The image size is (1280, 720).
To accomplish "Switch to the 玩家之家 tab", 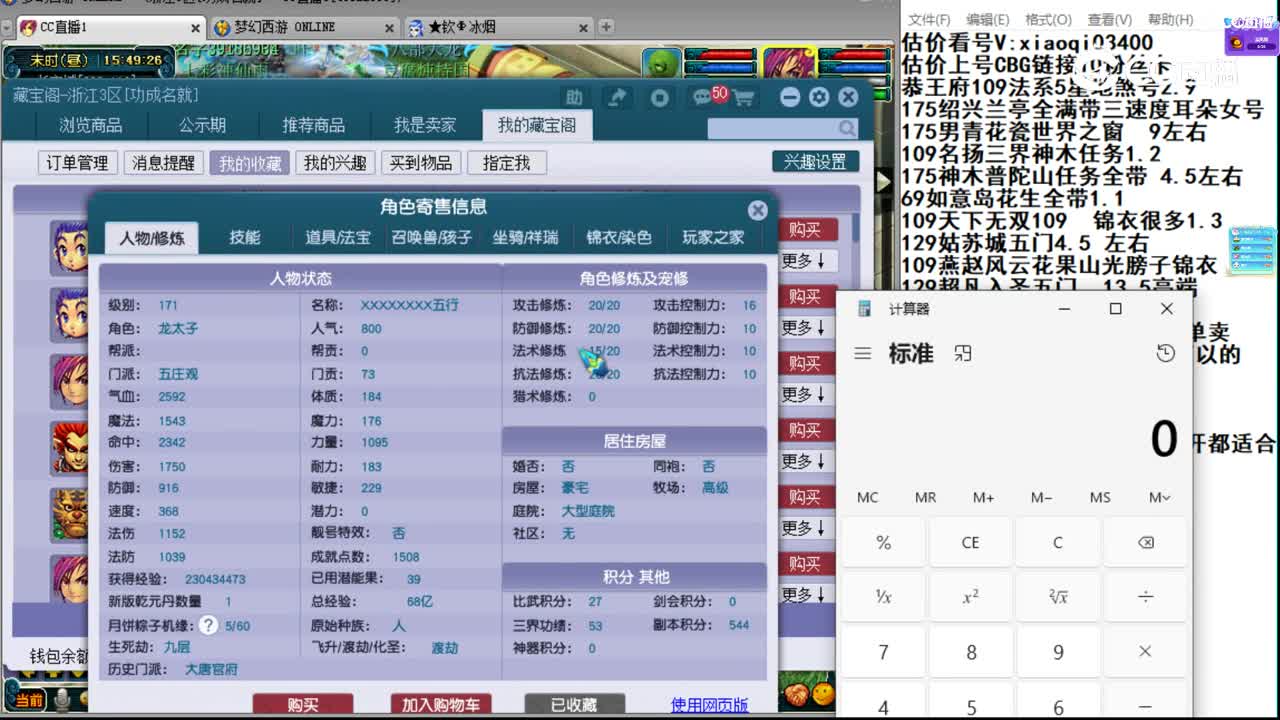I will point(713,237).
